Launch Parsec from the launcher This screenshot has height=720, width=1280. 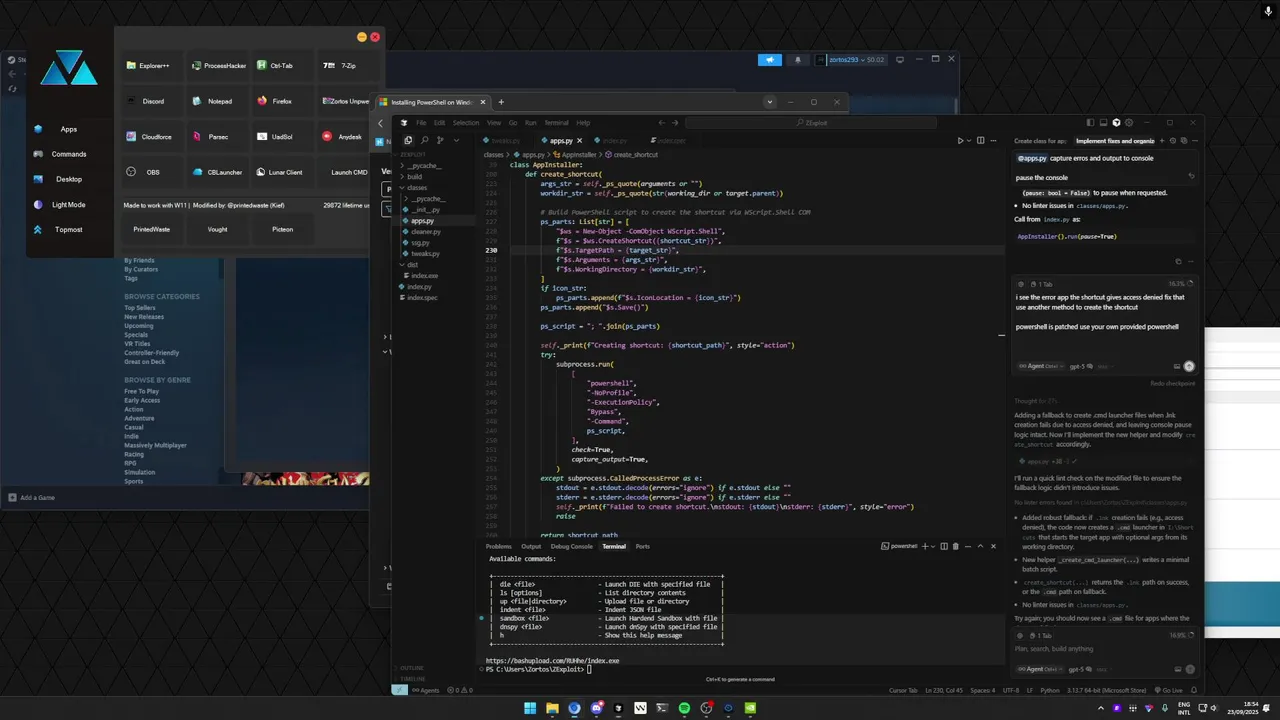click(x=218, y=137)
